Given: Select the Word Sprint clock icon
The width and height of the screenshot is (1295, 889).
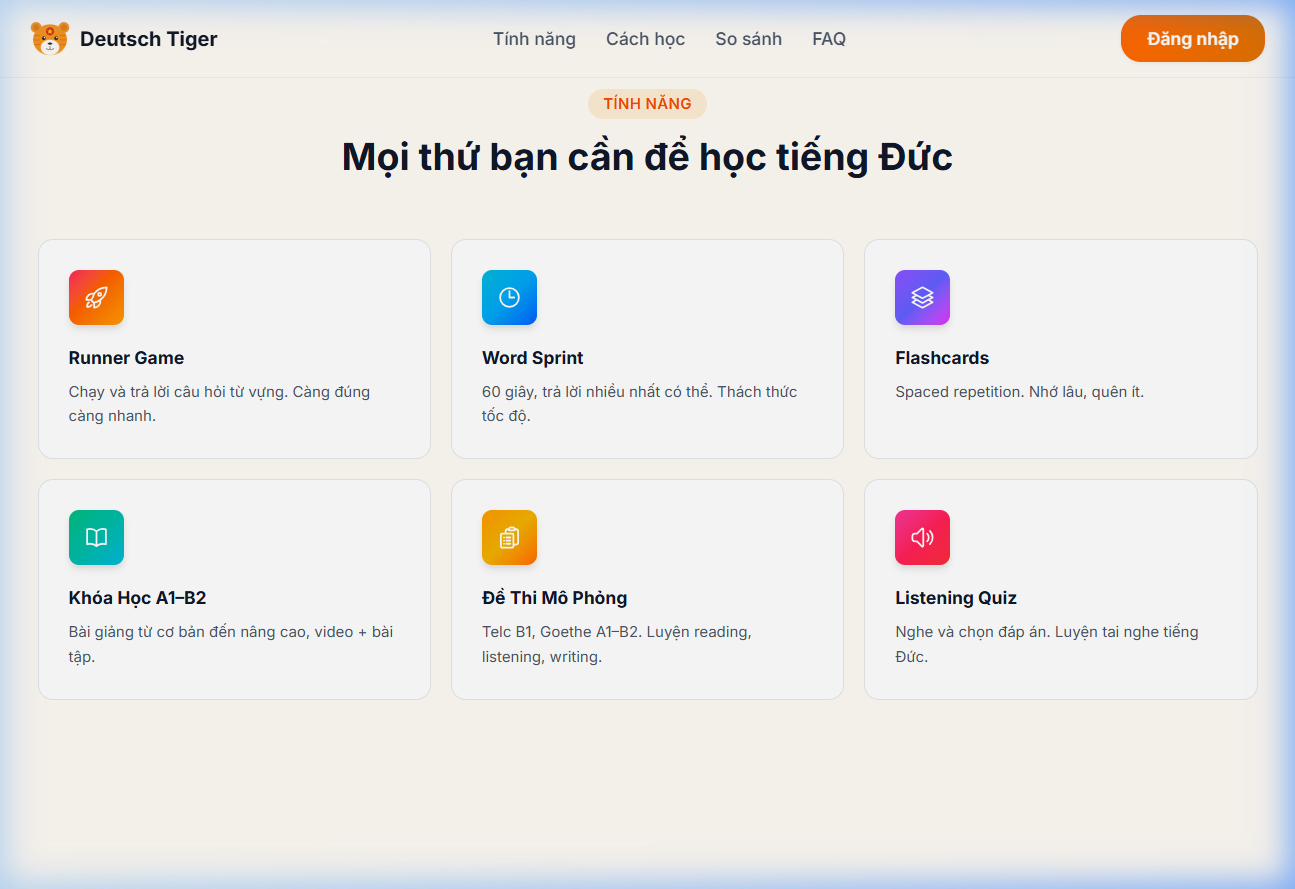Looking at the screenshot, I should (x=509, y=297).
